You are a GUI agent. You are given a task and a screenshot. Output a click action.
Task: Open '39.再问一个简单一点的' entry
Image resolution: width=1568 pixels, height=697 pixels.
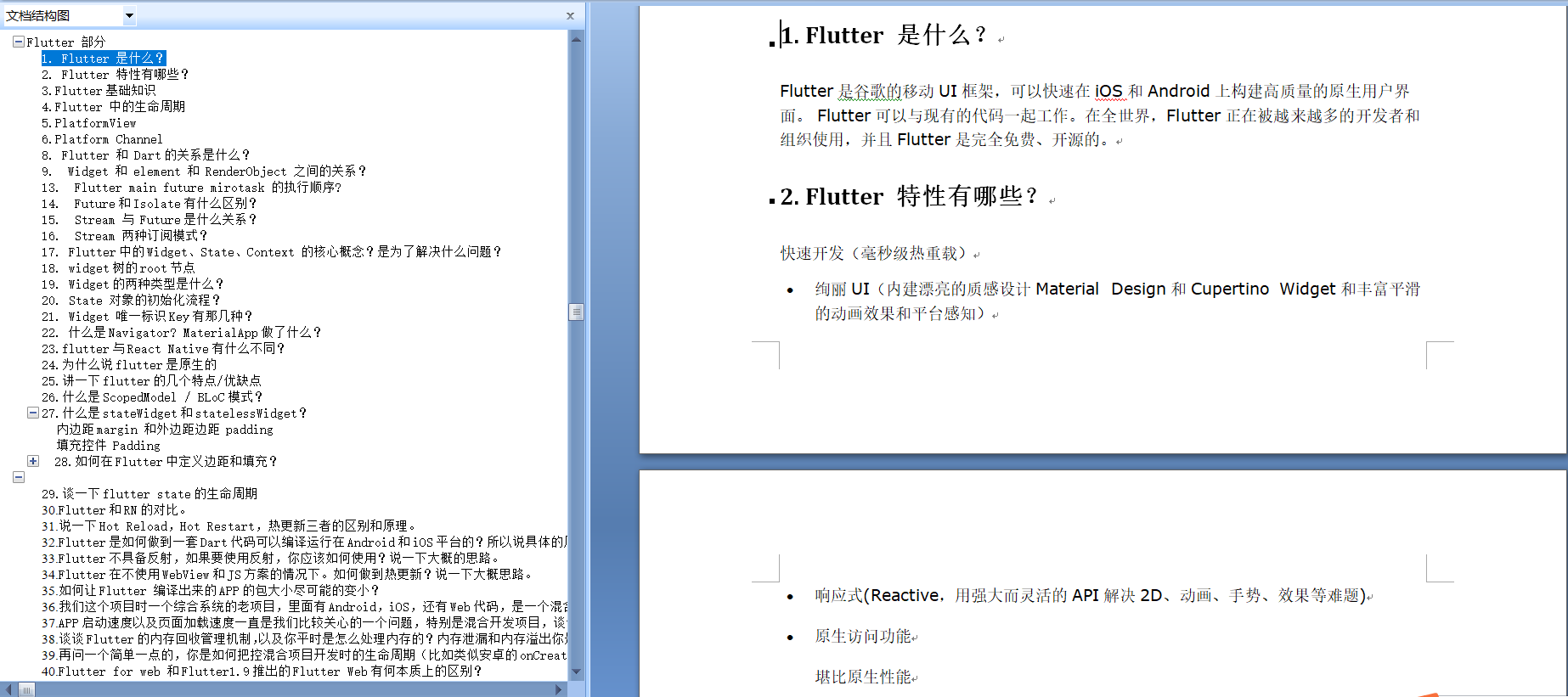click(x=304, y=655)
